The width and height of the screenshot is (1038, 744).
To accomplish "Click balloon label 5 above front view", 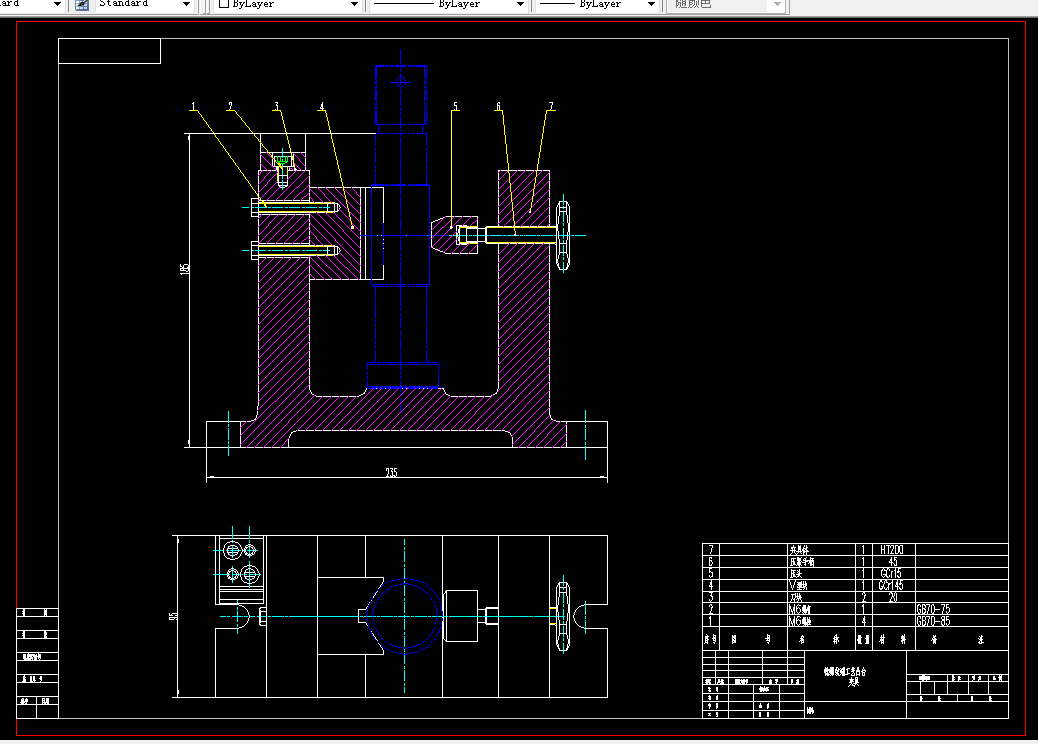I will tap(455, 106).
